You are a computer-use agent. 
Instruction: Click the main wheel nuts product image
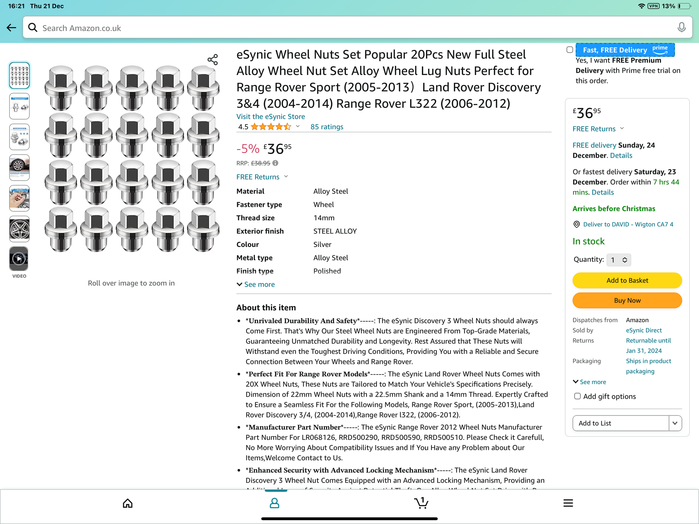coord(132,158)
